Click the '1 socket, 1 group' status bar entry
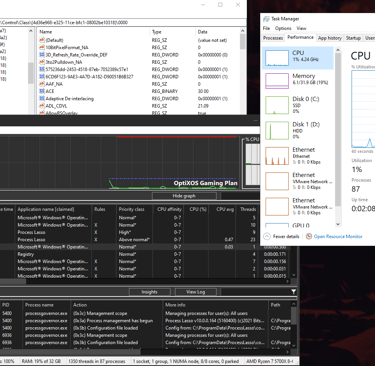Screen dimensions: 375x366 click(186, 361)
